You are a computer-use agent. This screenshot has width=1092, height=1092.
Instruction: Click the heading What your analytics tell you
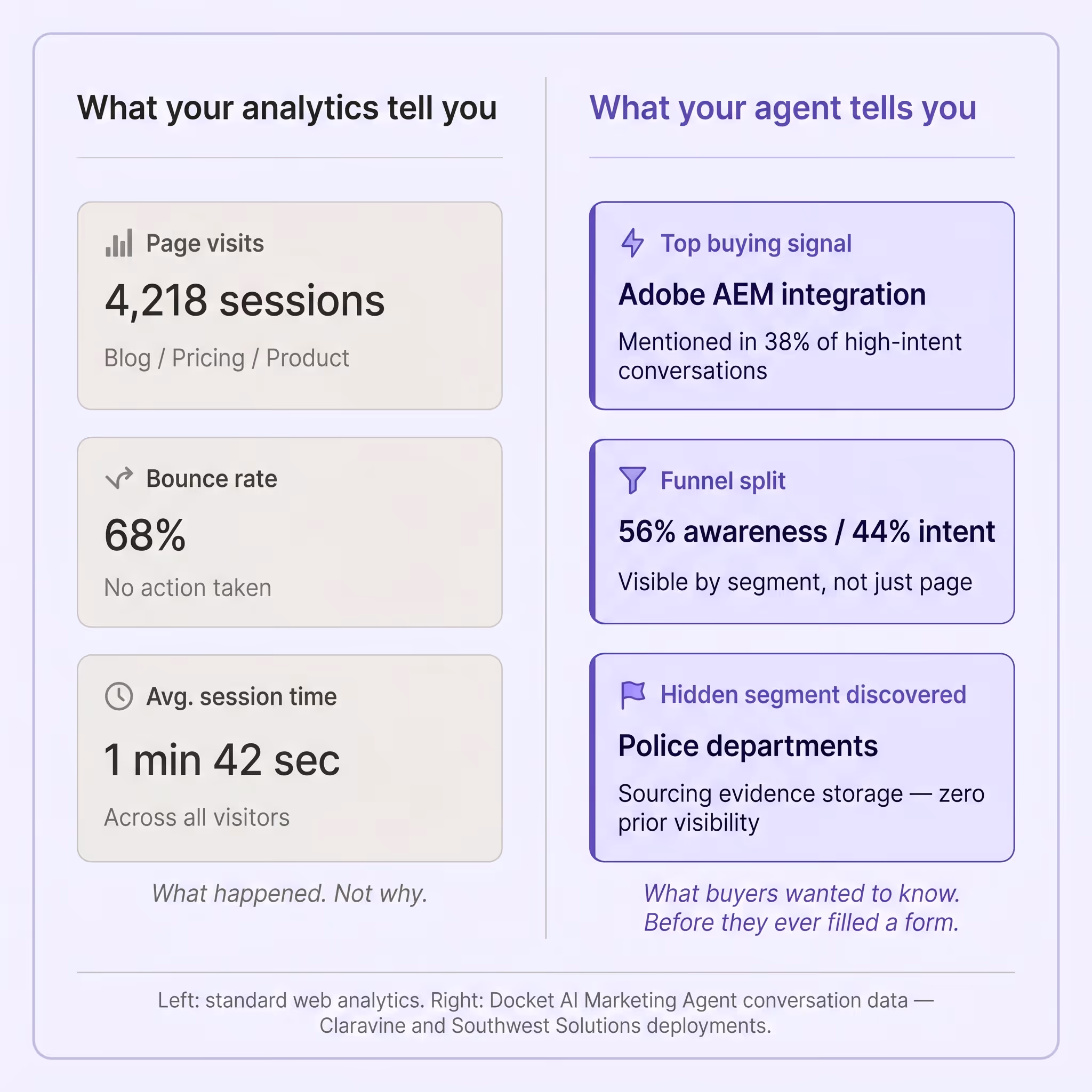coord(287,108)
